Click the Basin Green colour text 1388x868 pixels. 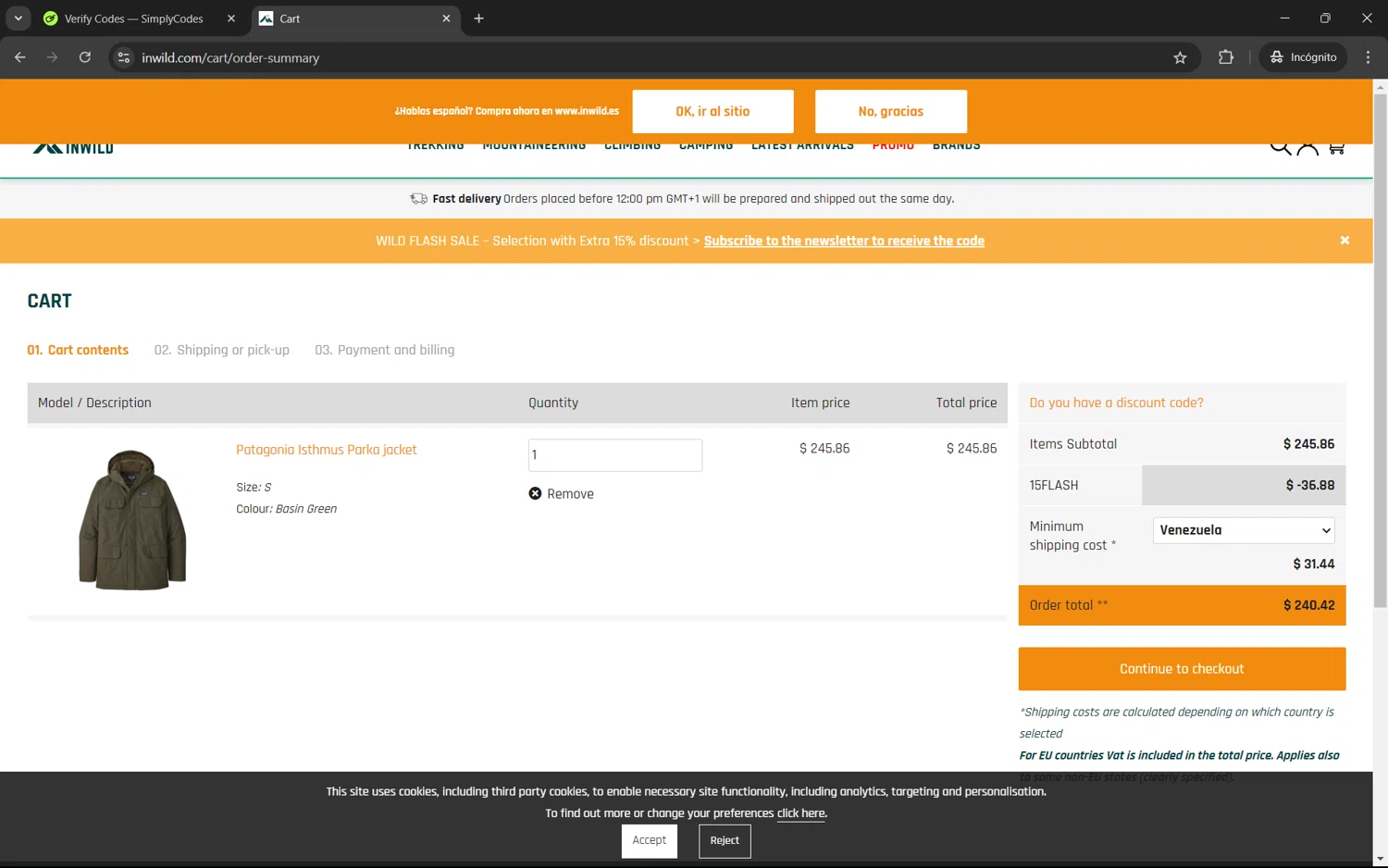[x=306, y=509]
